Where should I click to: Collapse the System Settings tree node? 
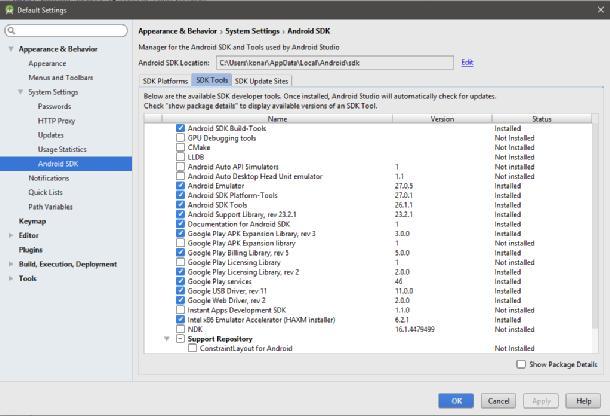[x=20, y=92]
